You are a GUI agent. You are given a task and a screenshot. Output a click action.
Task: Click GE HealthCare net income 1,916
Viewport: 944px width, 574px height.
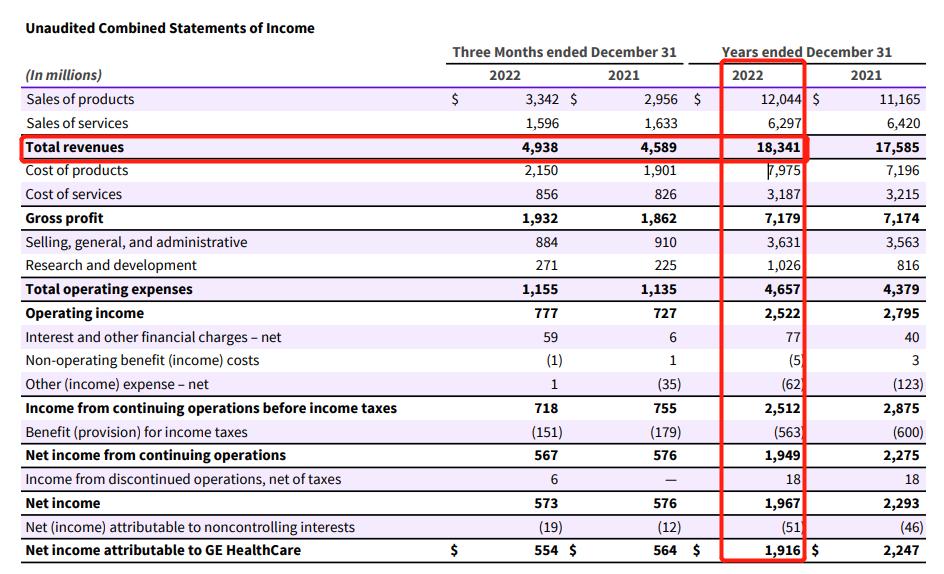(x=782, y=551)
